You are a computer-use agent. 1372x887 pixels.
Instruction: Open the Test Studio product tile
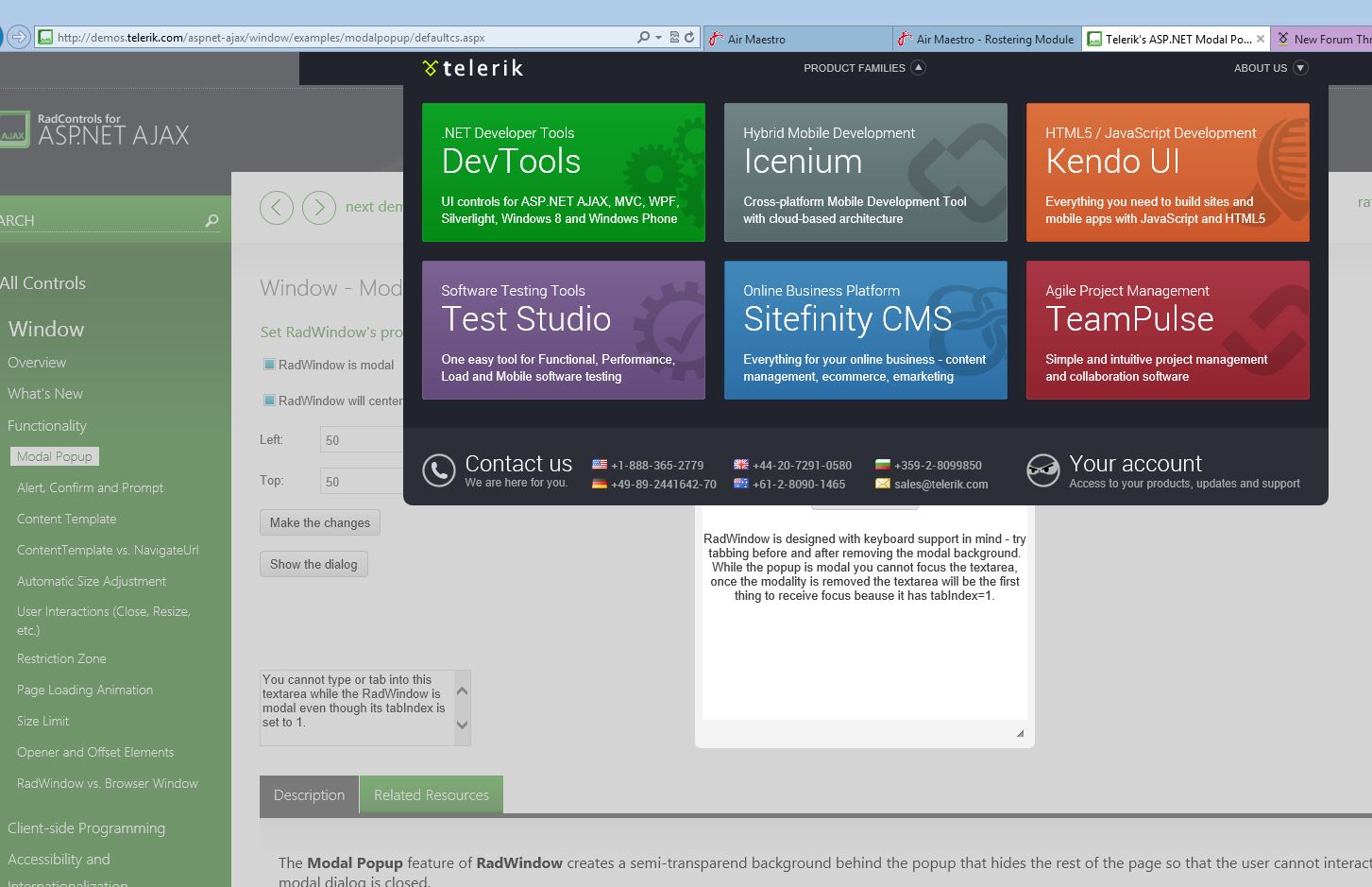564,330
